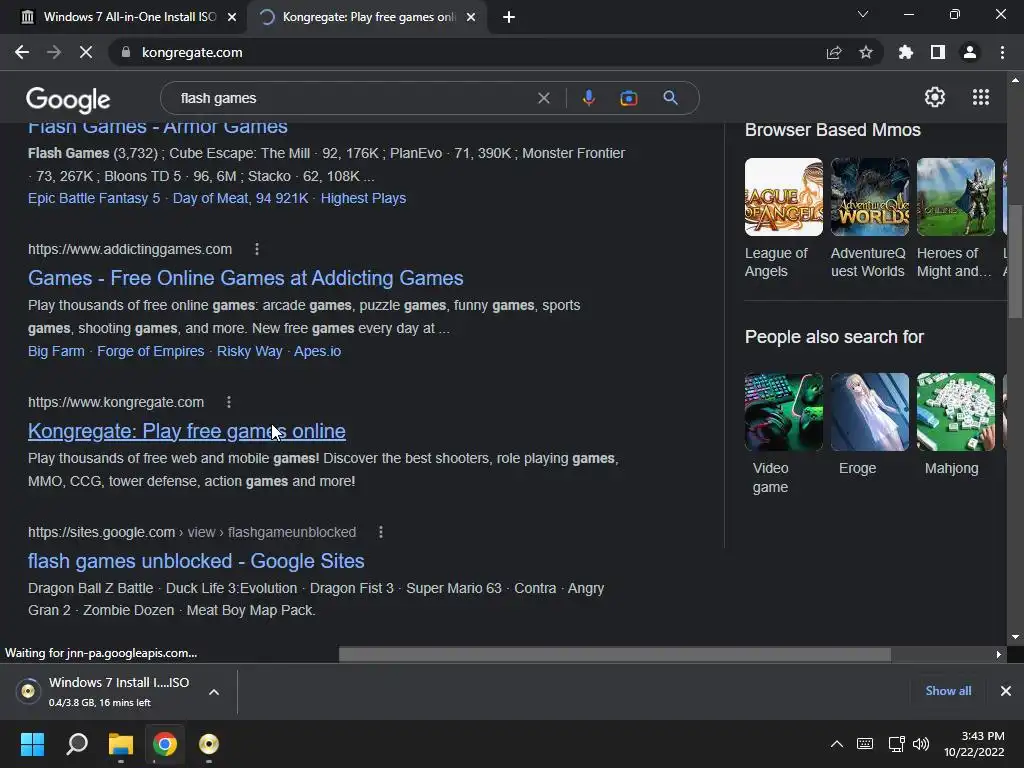Image resolution: width=1024 pixels, height=768 pixels.
Task: Open Kongregate: Play free games online result
Action: [187, 431]
